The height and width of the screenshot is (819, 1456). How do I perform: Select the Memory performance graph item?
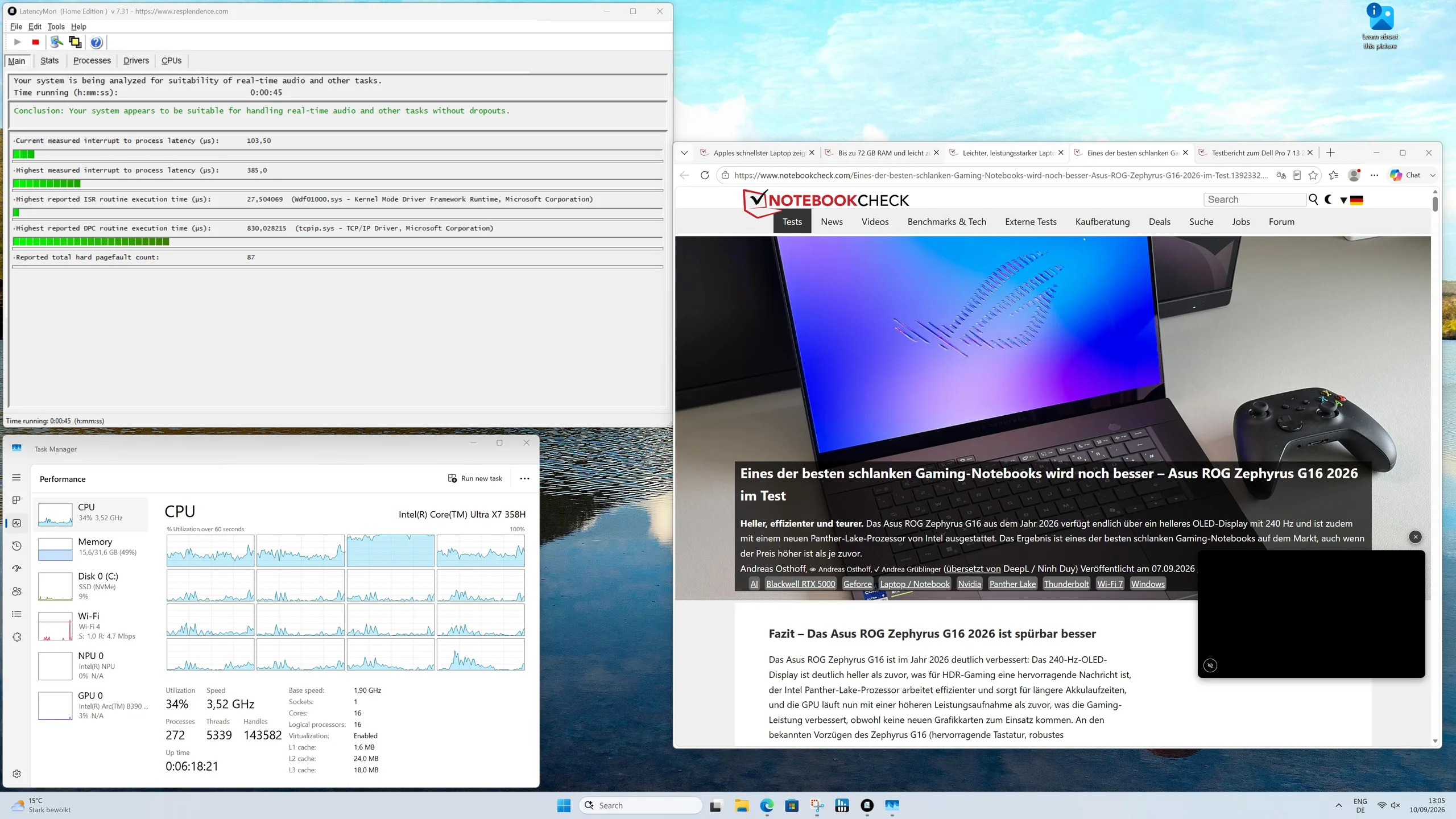coord(91,548)
